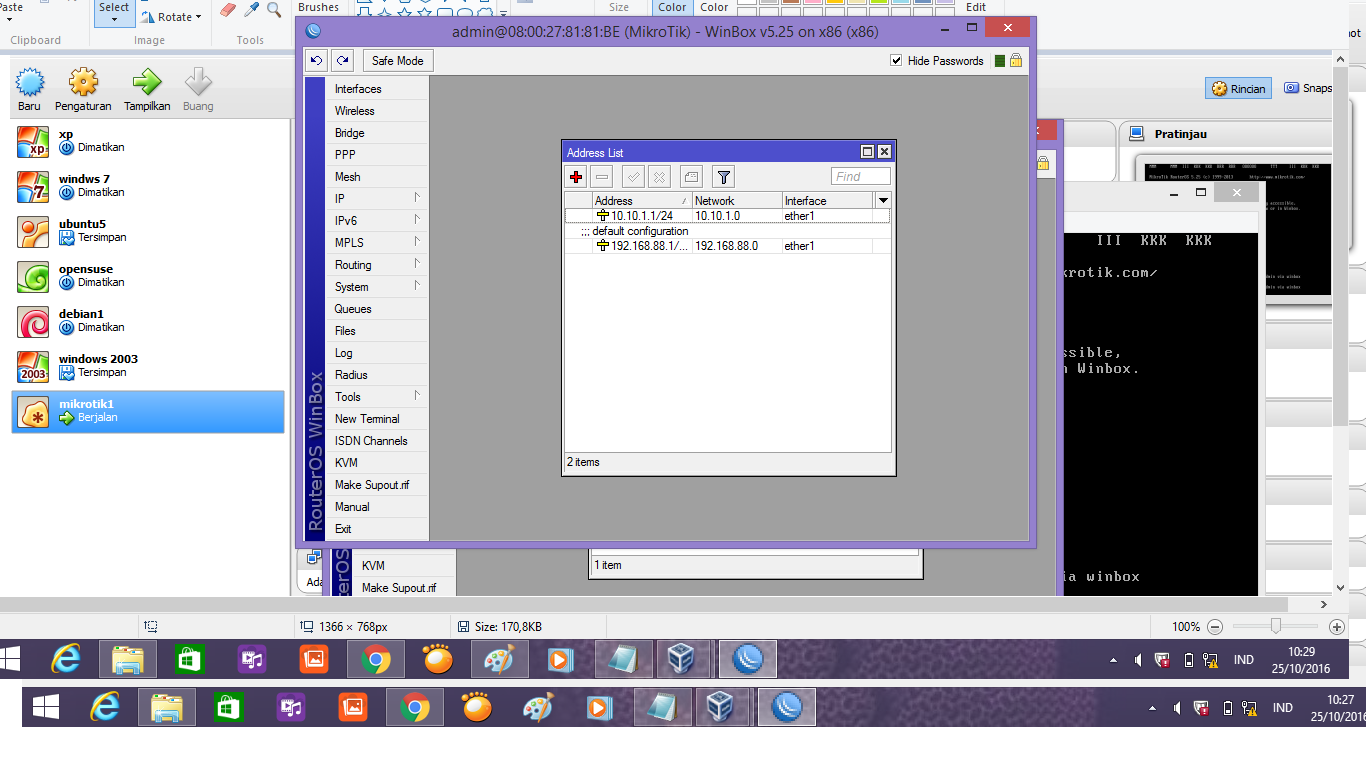The width and height of the screenshot is (1366, 768).
Task: Click the Enable checkmark in Address List toolbar
Action: click(633, 177)
